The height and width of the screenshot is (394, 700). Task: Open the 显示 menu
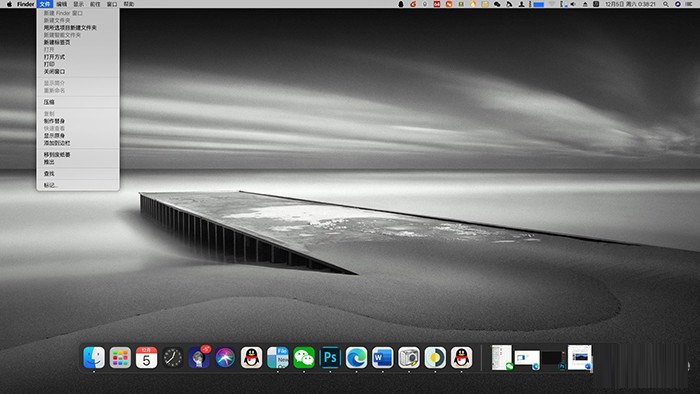click(79, 4)
